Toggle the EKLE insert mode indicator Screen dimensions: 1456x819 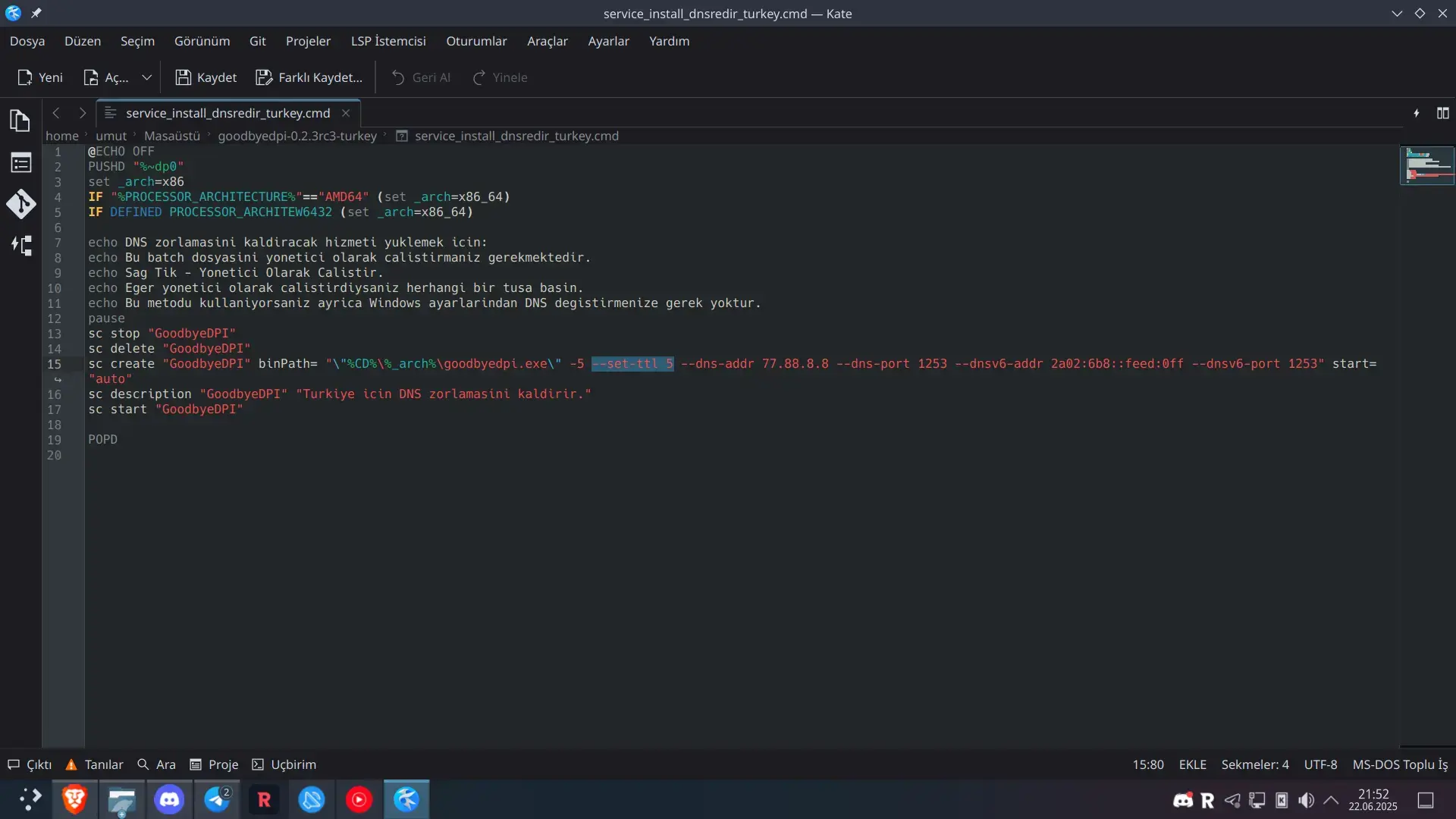pyautogui.click(x=1192, y=764)
